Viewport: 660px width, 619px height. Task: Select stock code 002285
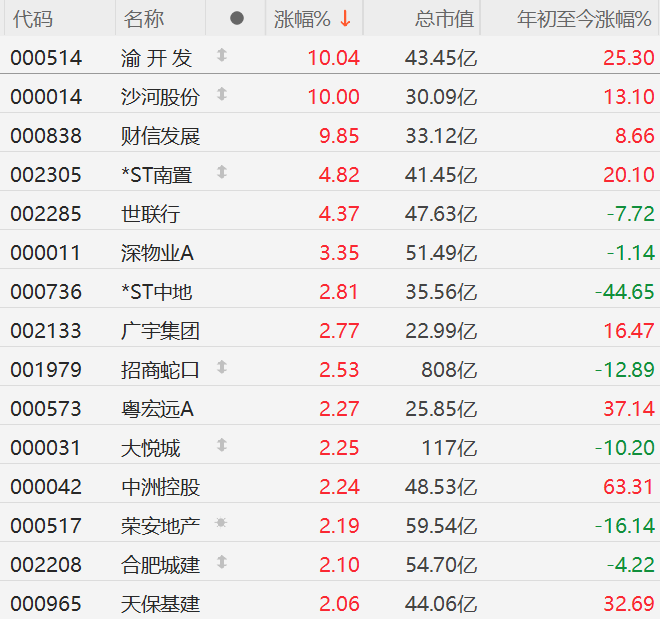(46, 214)
